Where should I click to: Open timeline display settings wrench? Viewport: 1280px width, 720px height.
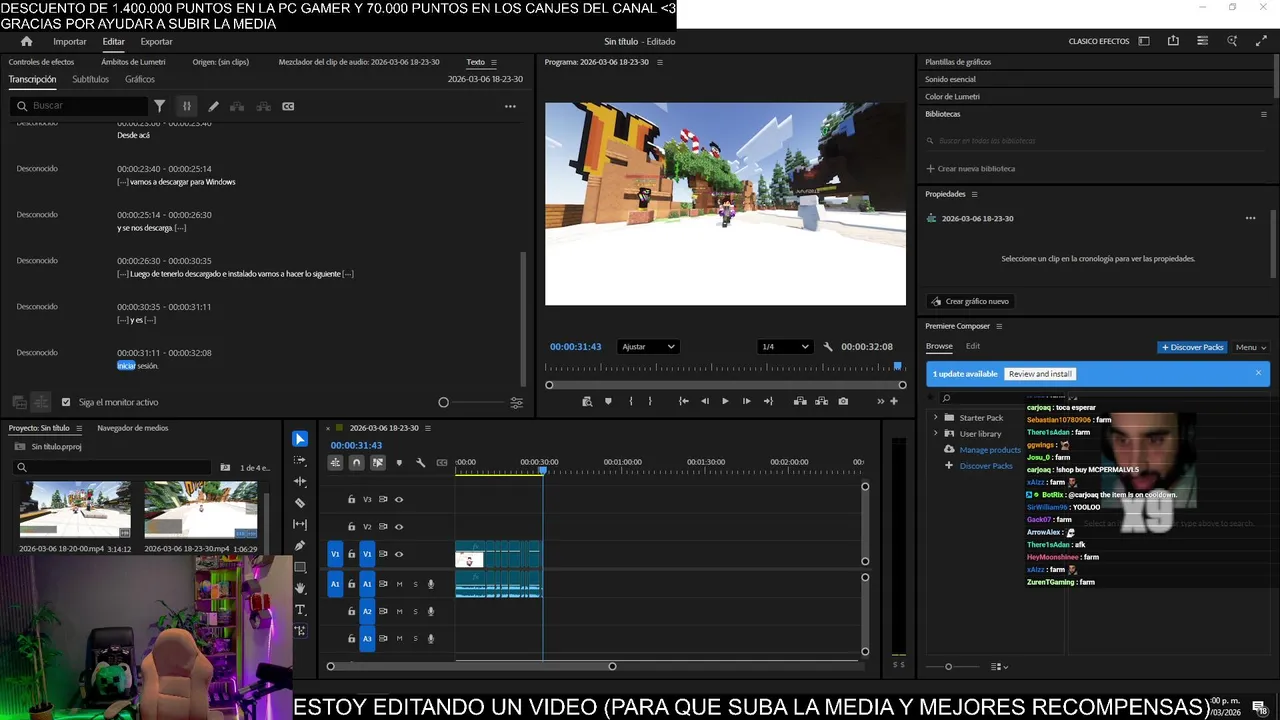(x=420, y=462)
